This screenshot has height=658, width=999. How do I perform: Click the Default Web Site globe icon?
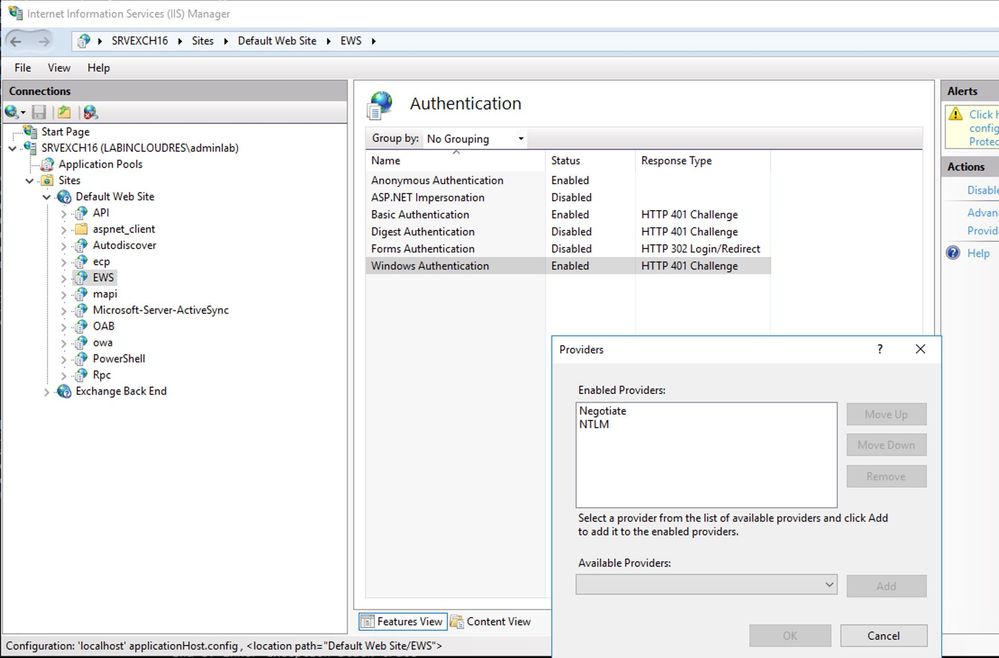pos(64,196)
